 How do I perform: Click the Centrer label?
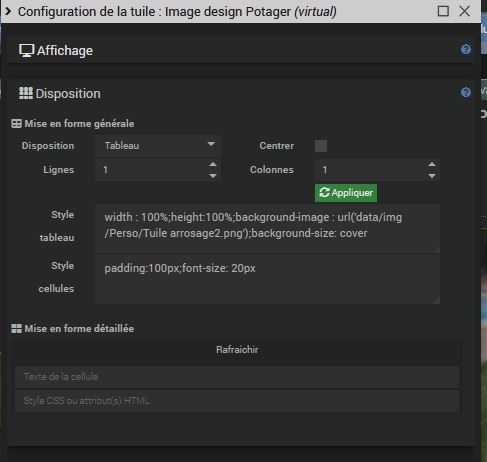click(277, 146)
